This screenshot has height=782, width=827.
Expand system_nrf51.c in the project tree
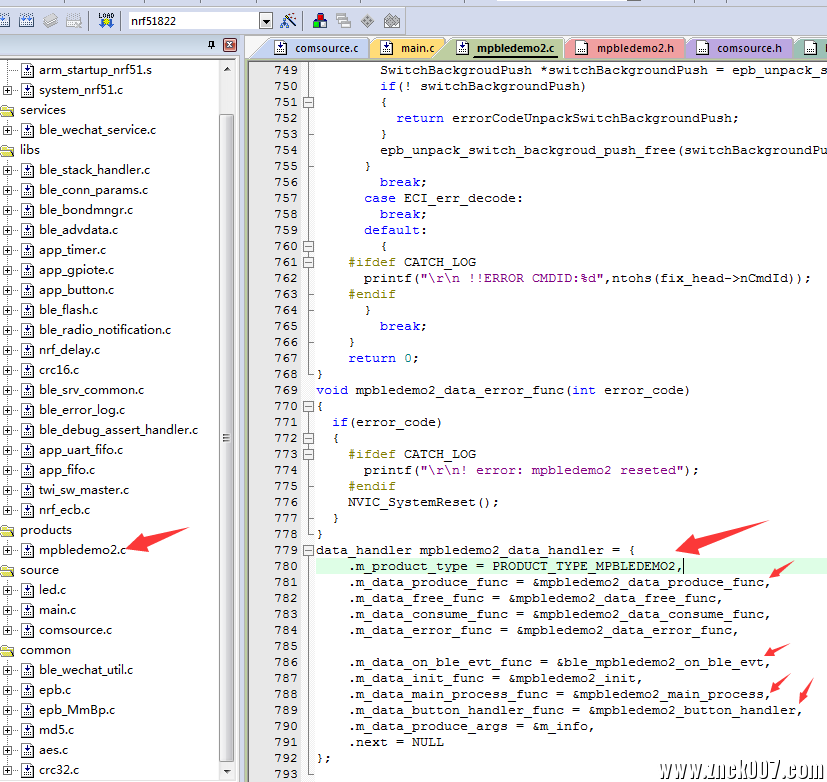coord(7,90)
